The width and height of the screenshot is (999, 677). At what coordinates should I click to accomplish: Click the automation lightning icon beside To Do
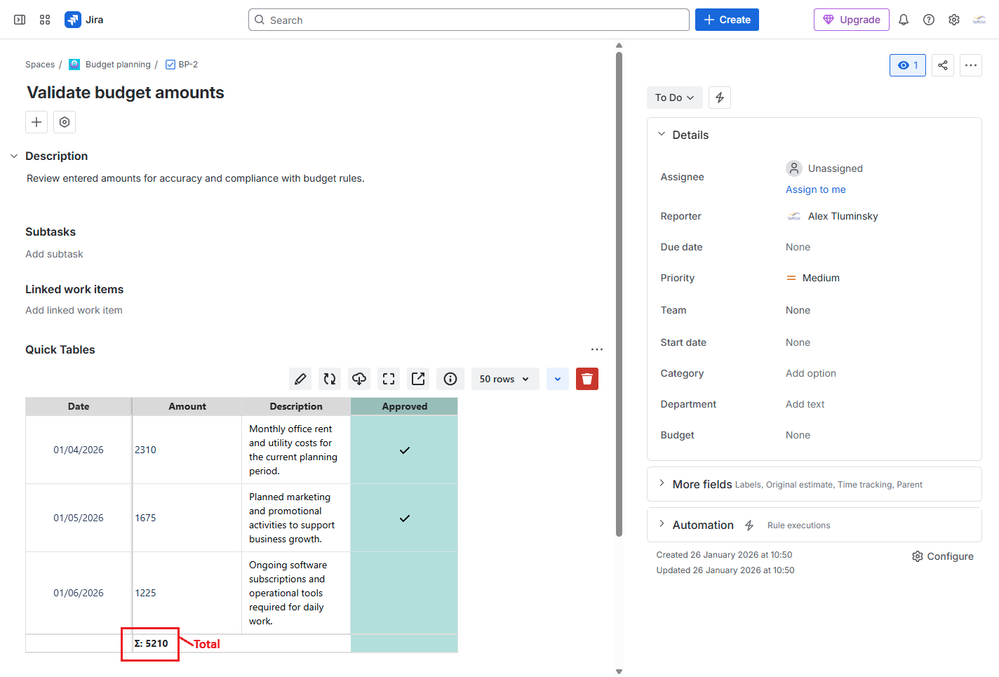pyautogui.click(x=719, y=97)
